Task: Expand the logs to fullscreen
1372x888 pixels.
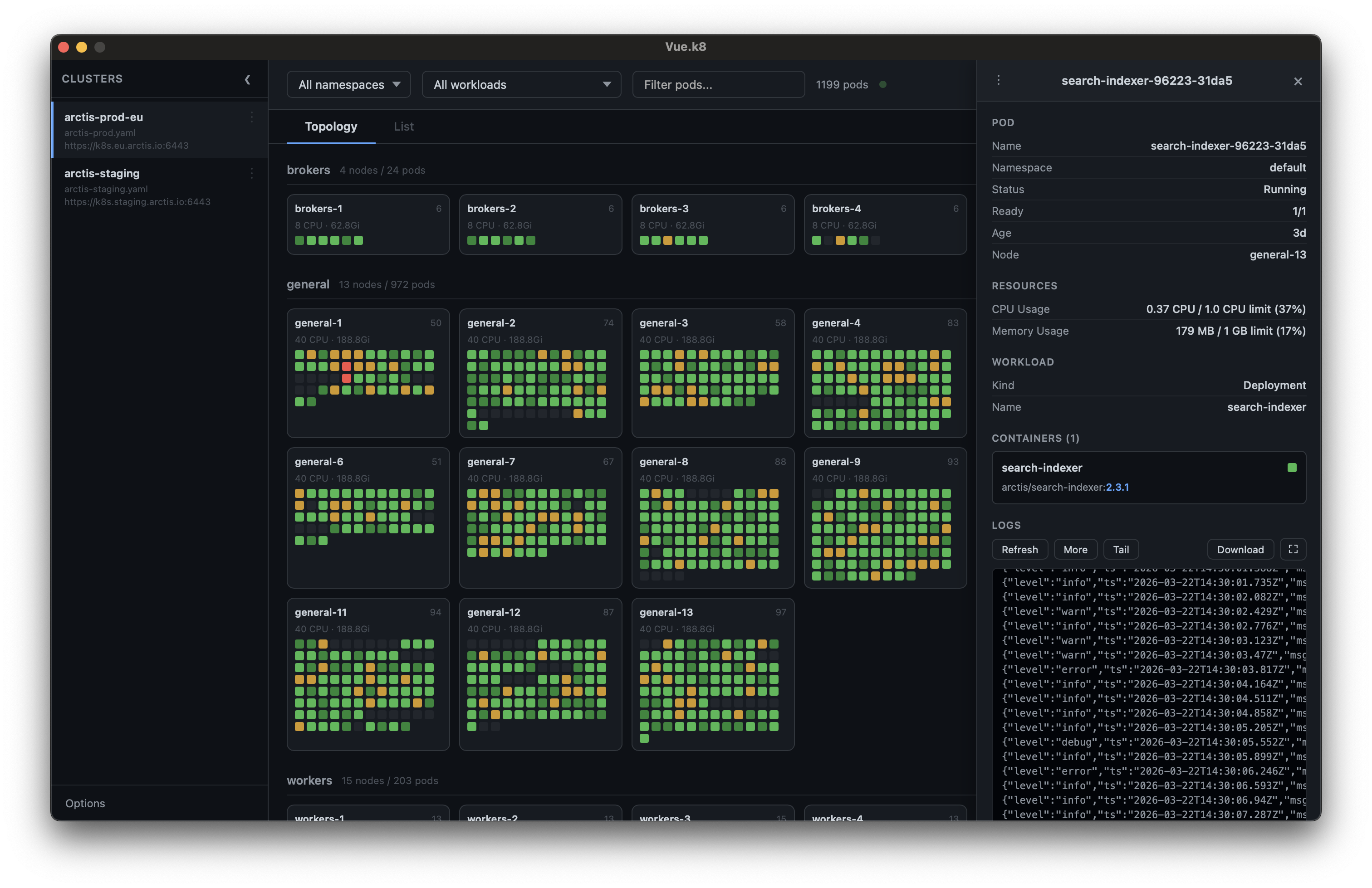Action: [x=1293, y=549]
